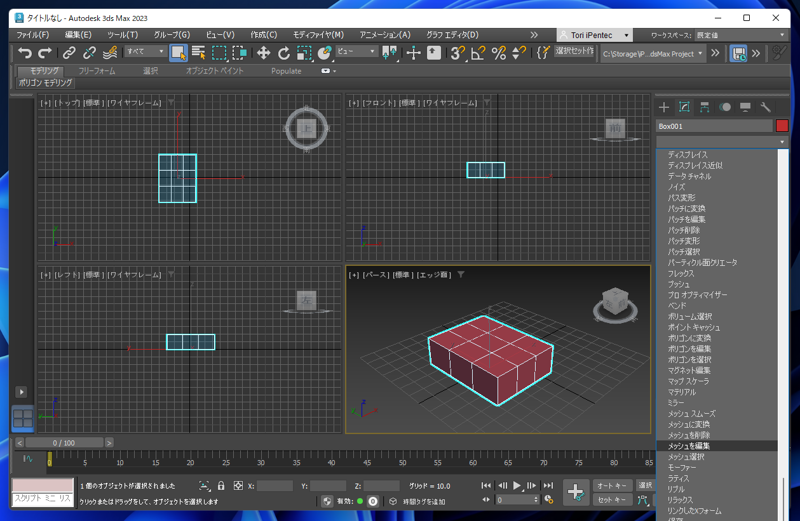Image resolution: width=800 pixels, height=521 pixels.
Task: Click the large Set Keys plus button
Action: 576,492
